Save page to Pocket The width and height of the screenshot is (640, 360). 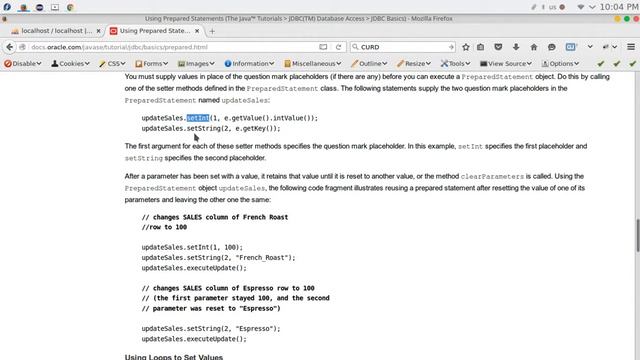click(498, 47)
